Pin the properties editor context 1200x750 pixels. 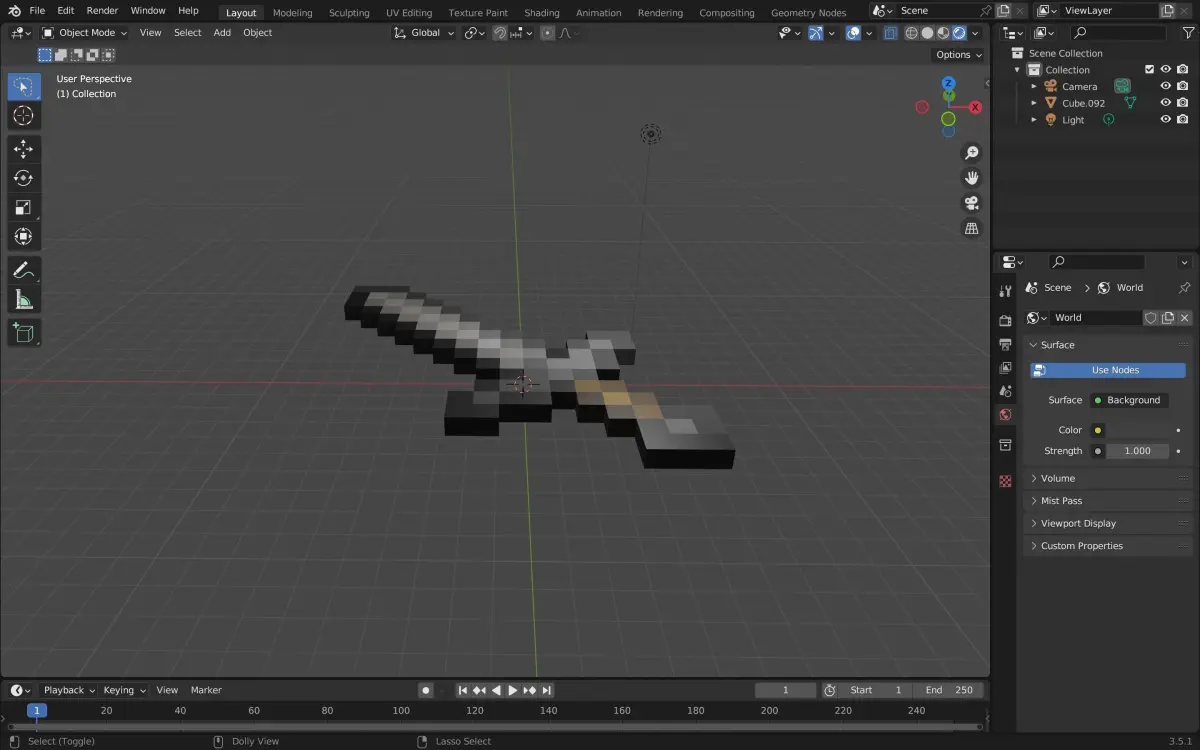pyautogui.click(x=1184, y=288)
